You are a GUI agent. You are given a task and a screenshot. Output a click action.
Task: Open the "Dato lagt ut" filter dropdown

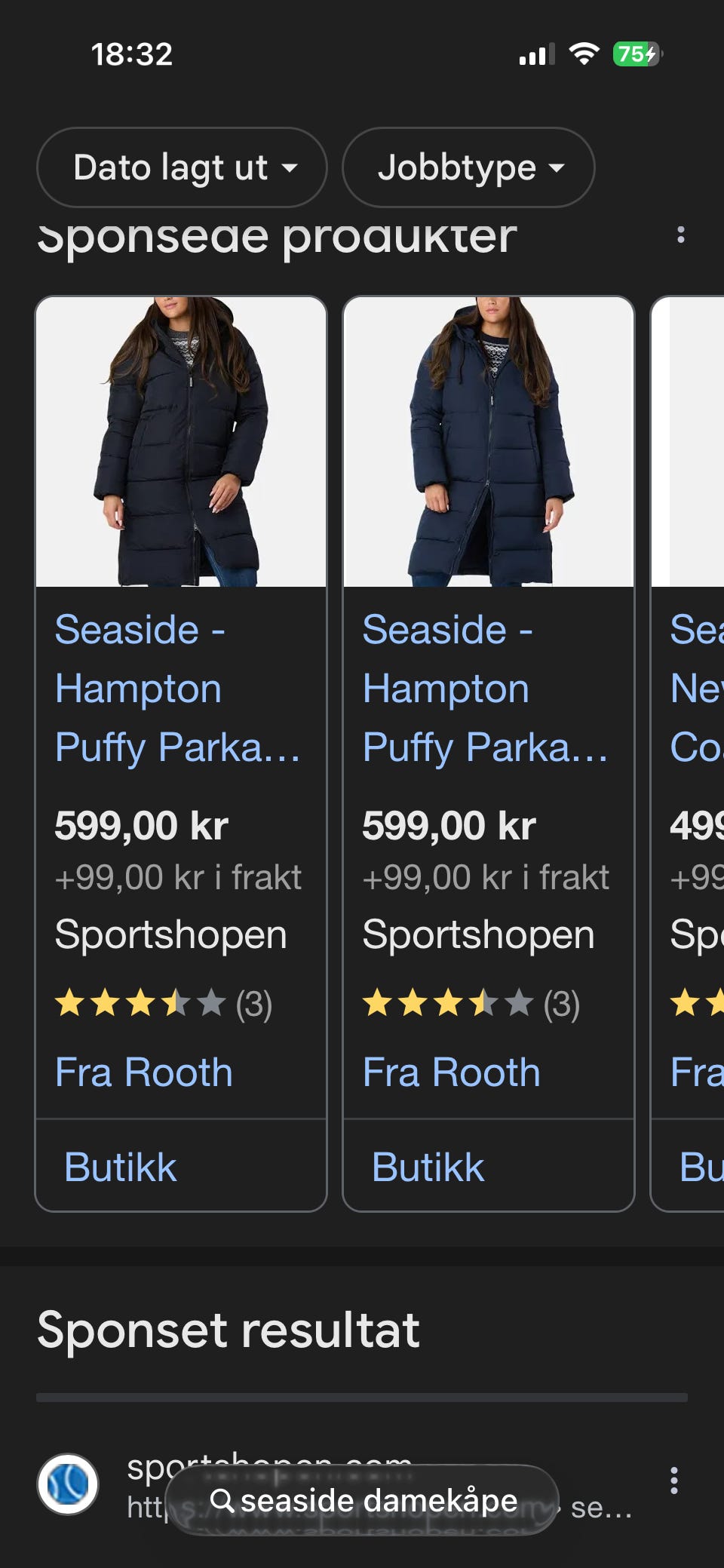[x=182, y=167]
